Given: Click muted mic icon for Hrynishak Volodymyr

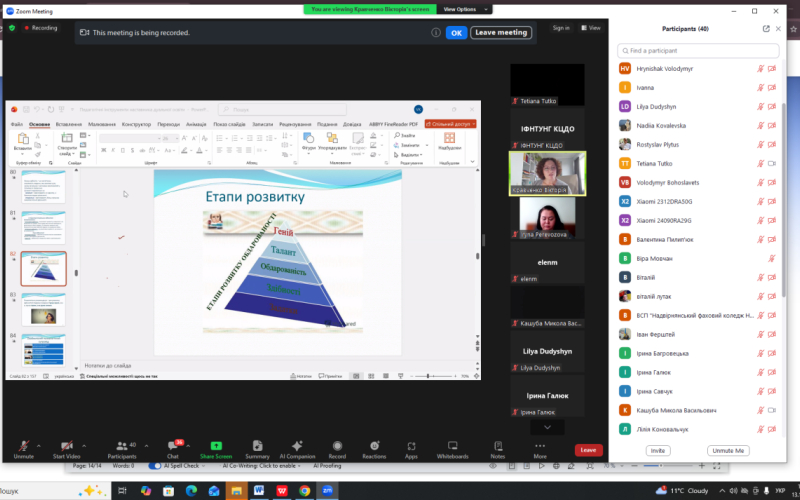Looking at the screenshot, I should (760, 69).
